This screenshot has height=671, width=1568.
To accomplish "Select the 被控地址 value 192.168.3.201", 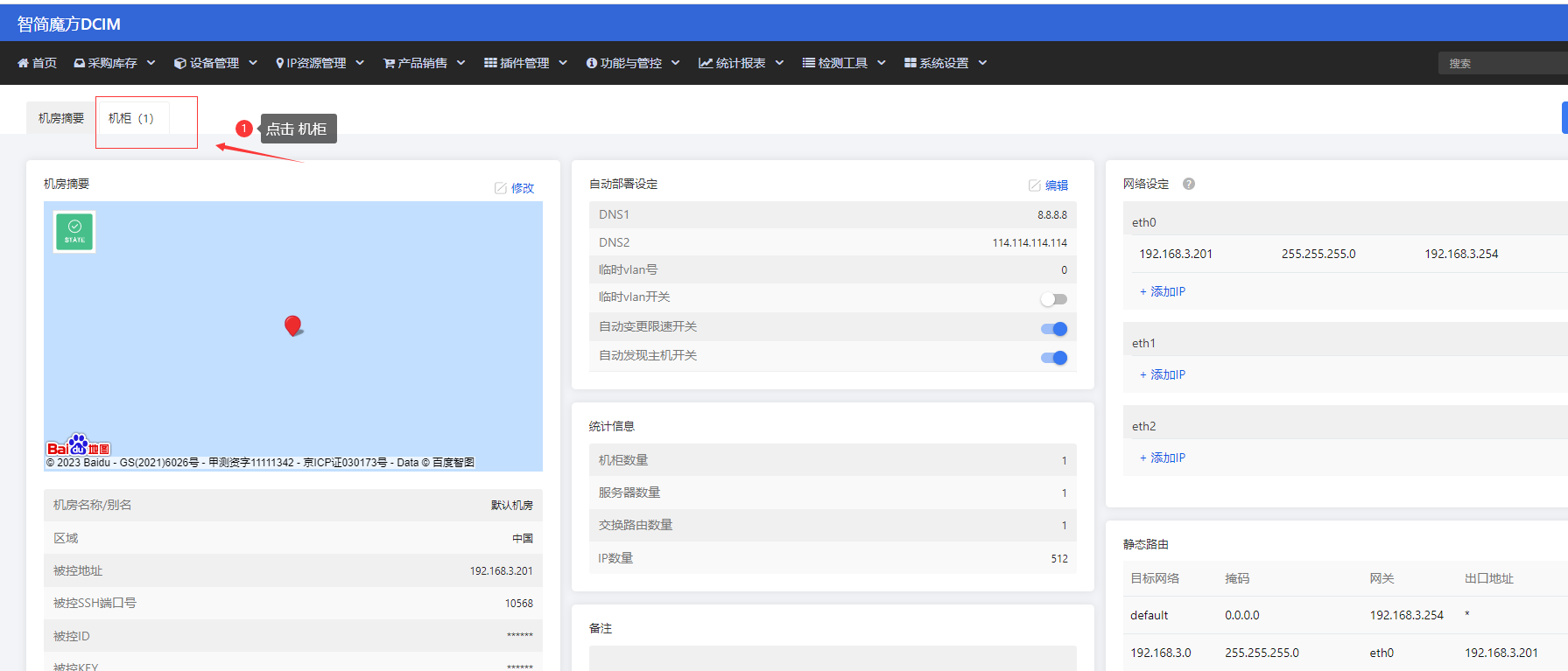I will 501,570.
